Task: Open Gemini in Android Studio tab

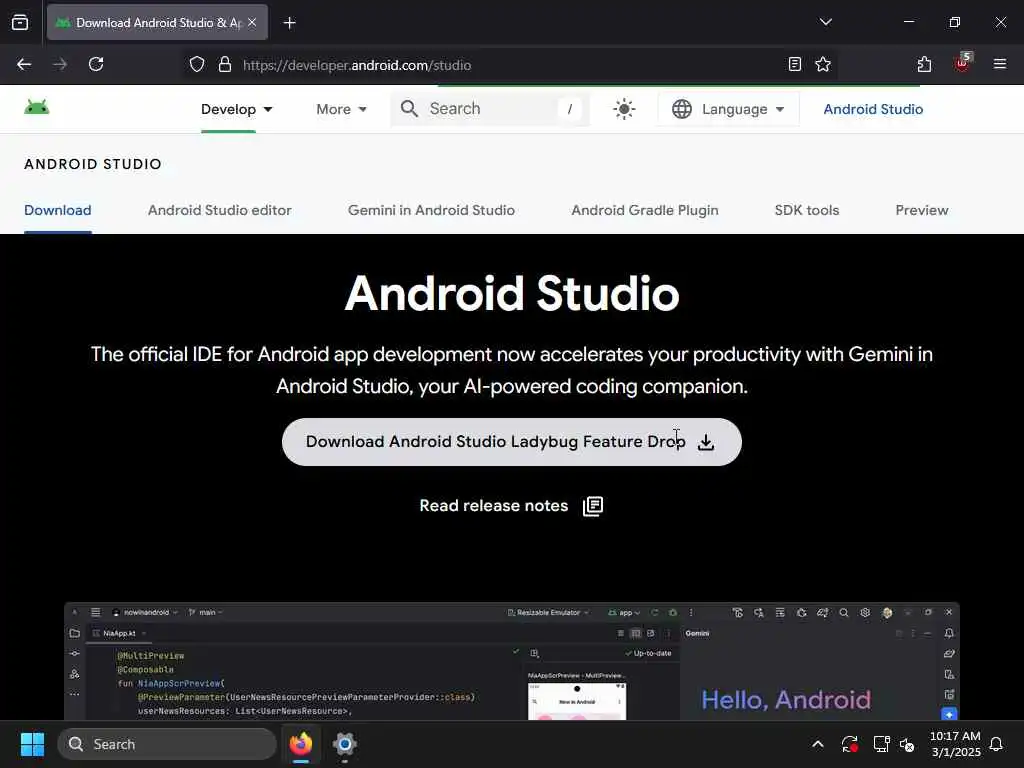Action: (x=431, y=210)
